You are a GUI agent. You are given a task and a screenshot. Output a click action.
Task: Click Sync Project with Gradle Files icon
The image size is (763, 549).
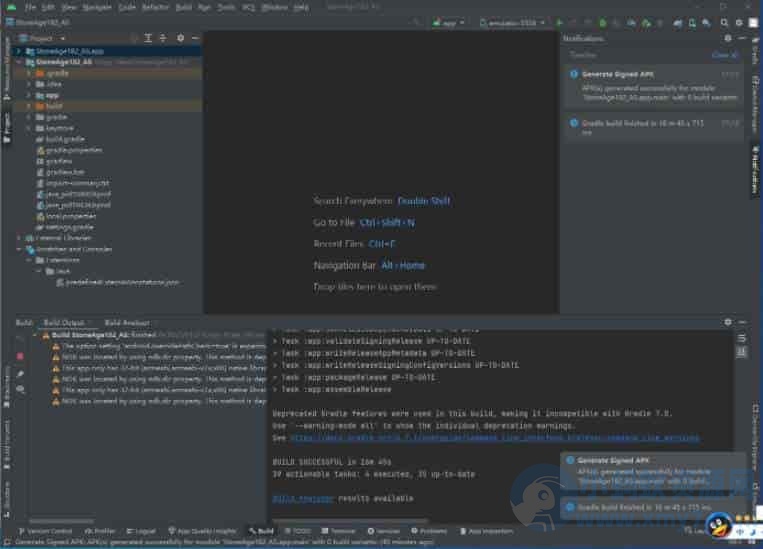[677, 23]
